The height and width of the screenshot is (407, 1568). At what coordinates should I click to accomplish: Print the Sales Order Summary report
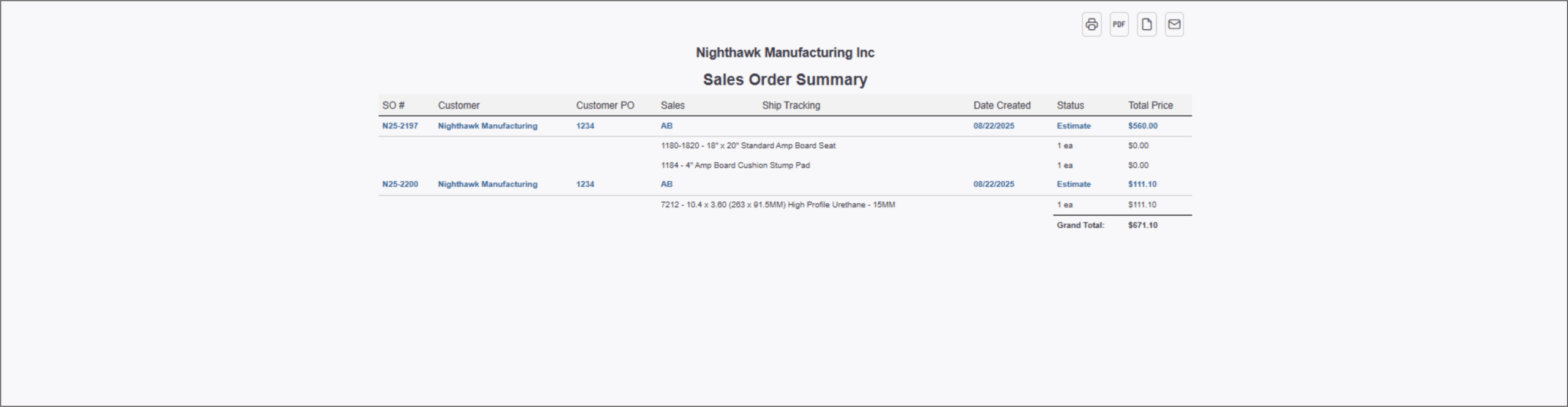(1091, 24)
